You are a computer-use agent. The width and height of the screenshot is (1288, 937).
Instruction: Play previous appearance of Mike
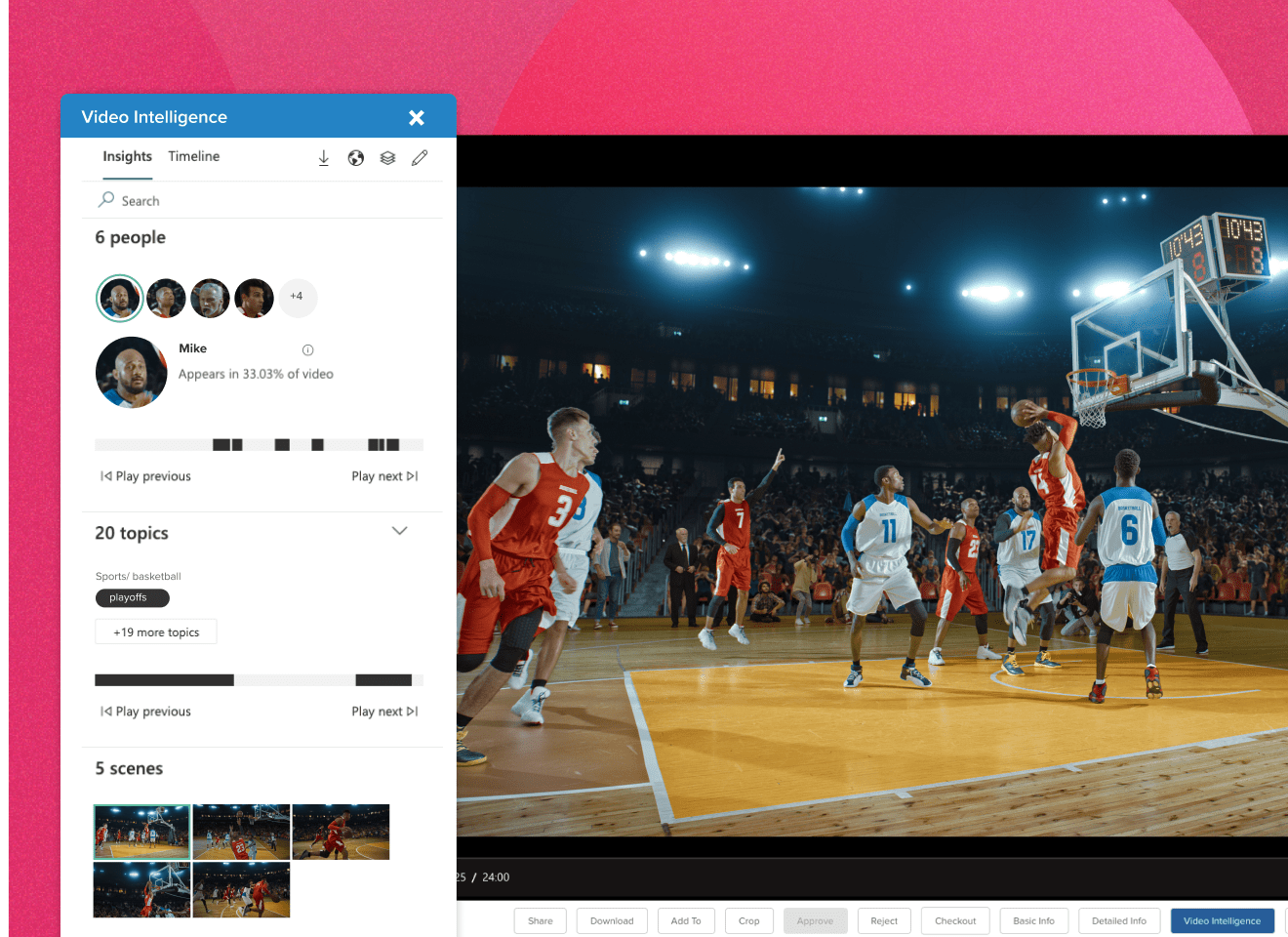[x=145, y=476]
